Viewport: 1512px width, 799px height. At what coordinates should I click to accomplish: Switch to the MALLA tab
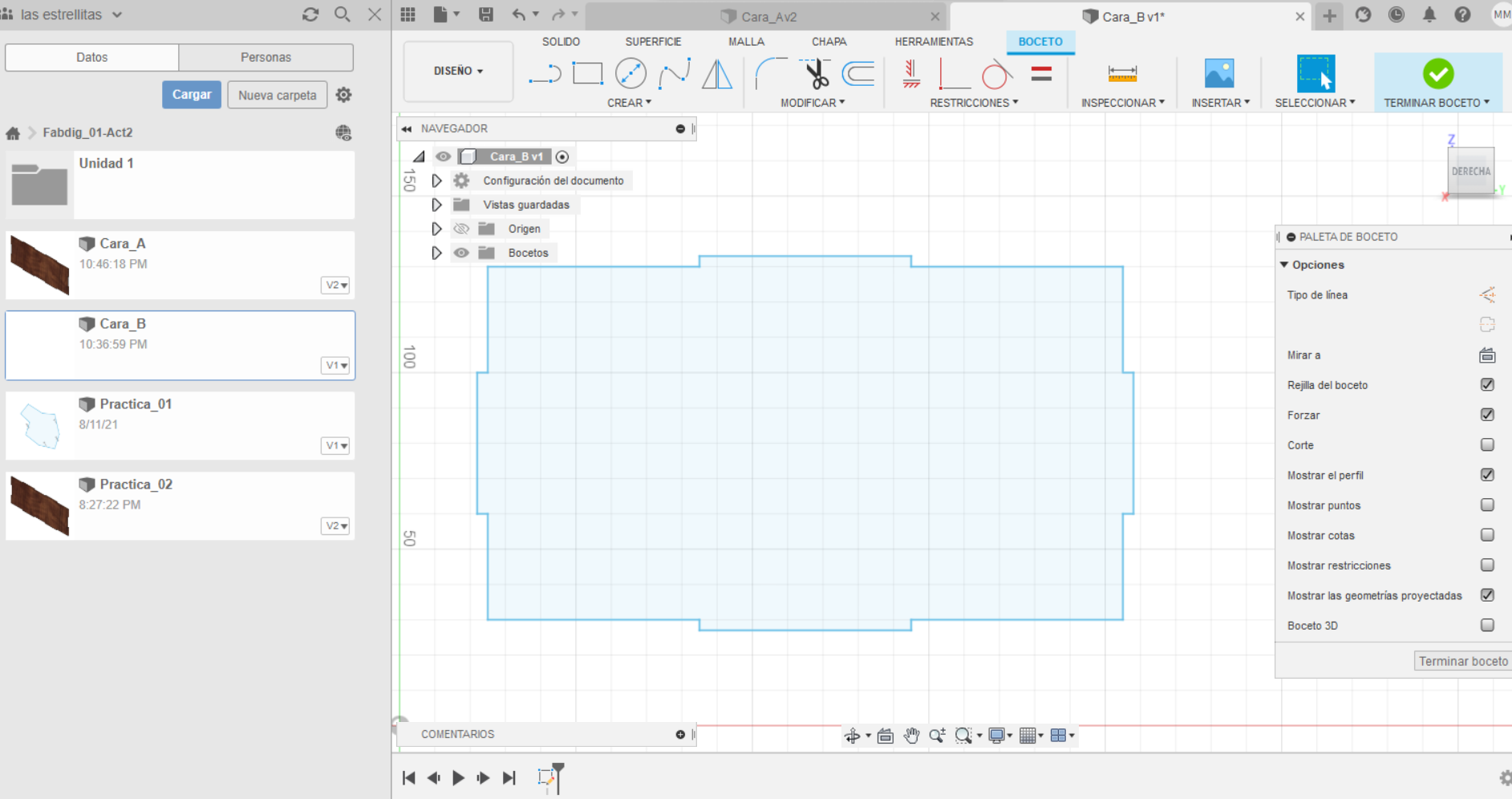[x=746, y=42]
